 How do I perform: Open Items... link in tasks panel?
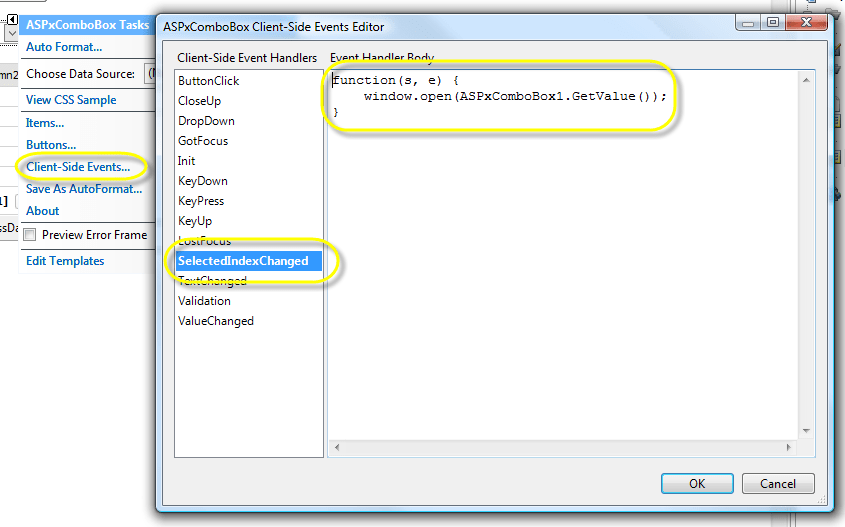tap(45, 123)
